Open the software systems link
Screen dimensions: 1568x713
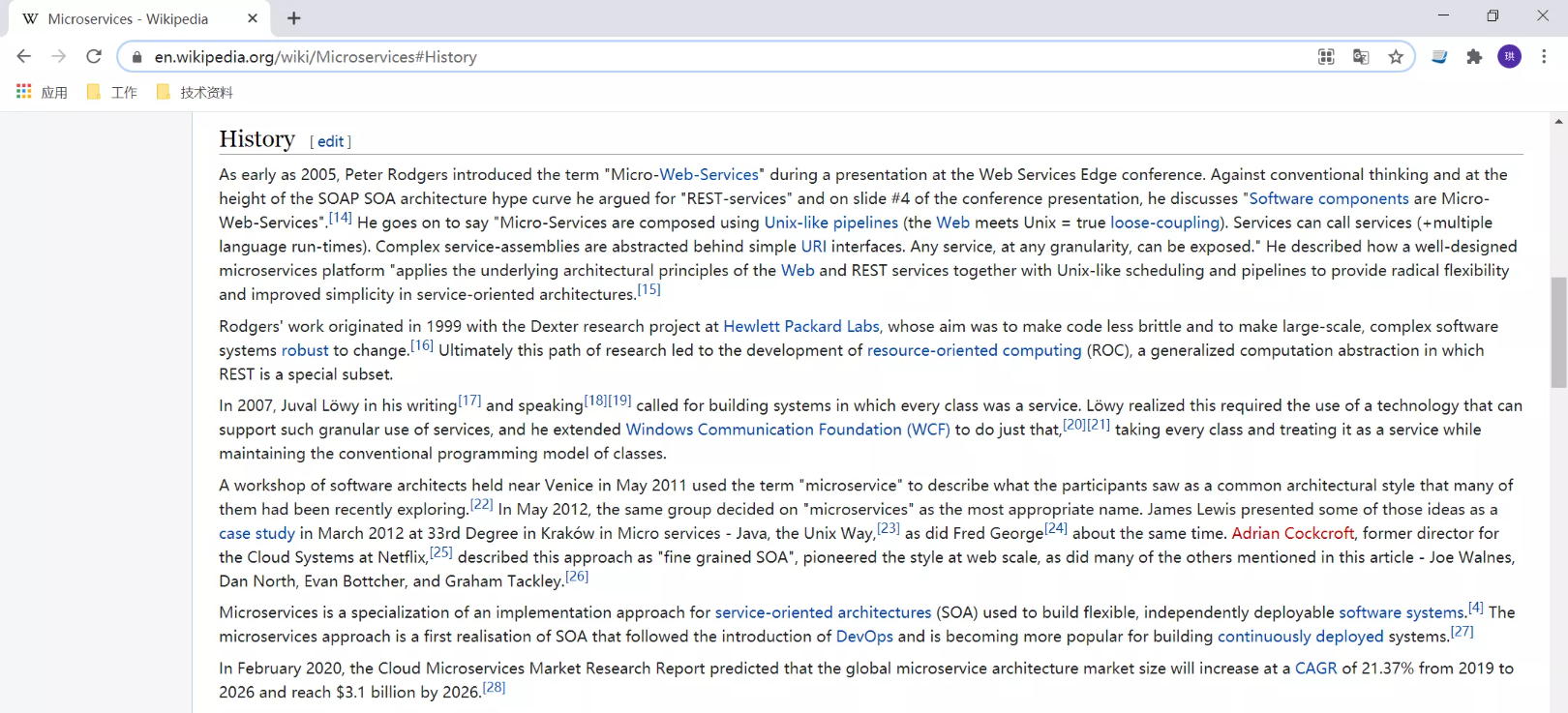pos(1402,612)
